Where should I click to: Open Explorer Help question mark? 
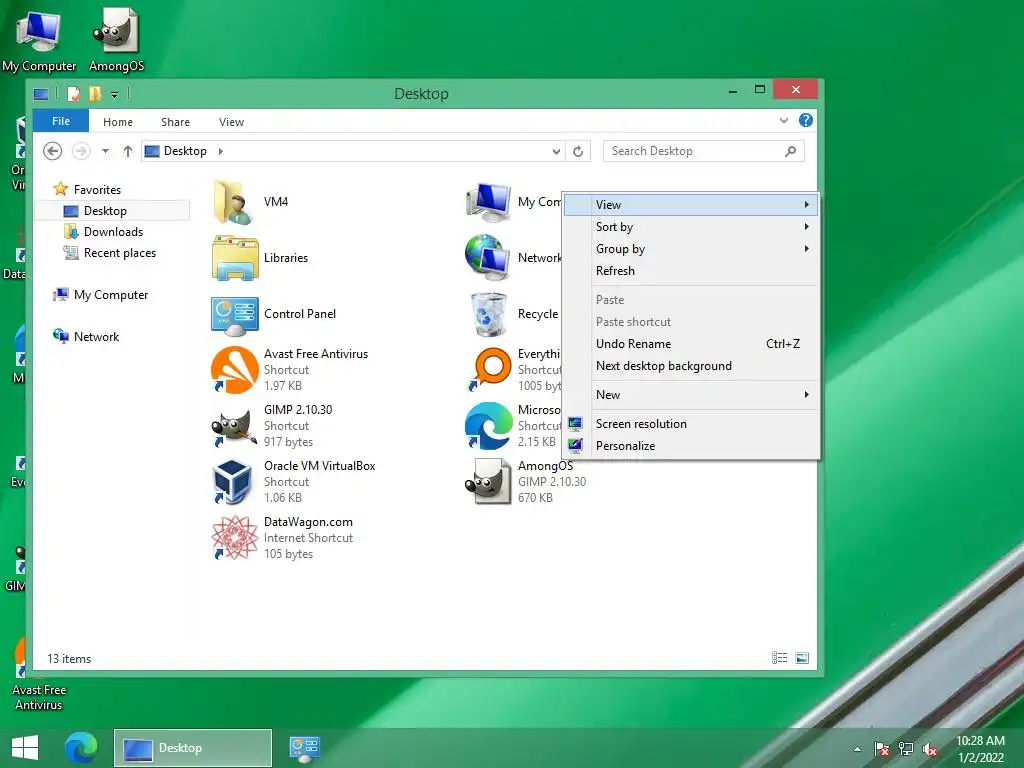[806, 120]
